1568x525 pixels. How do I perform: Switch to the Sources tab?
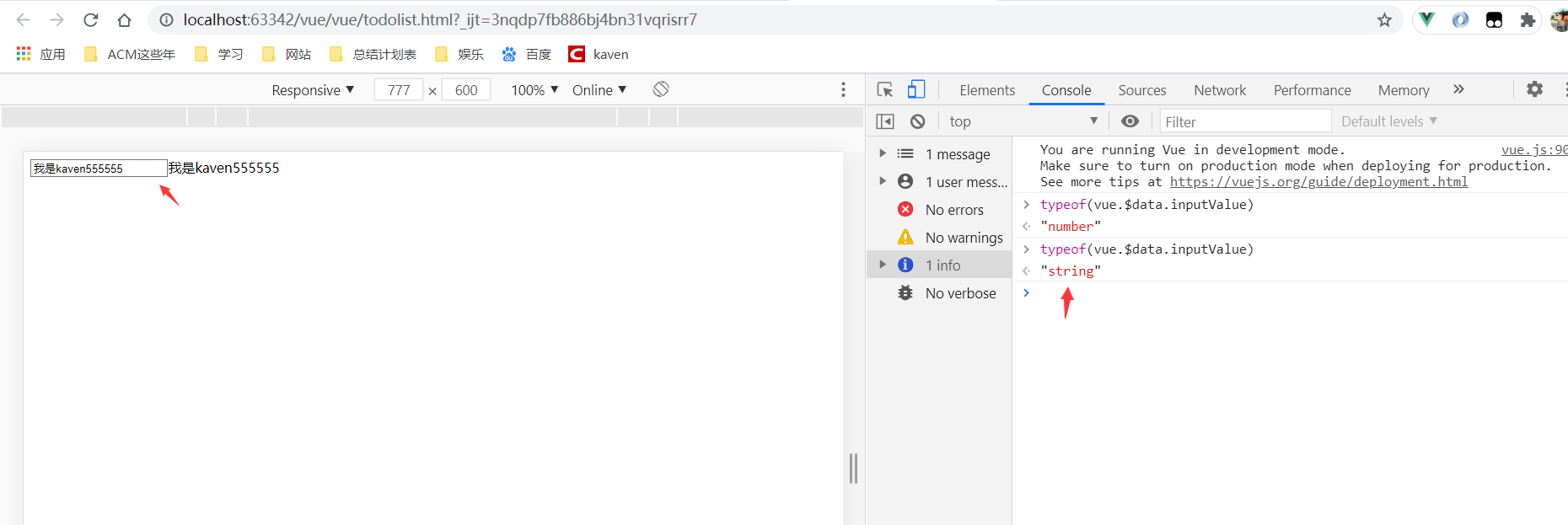click(x=1142, y=90)
